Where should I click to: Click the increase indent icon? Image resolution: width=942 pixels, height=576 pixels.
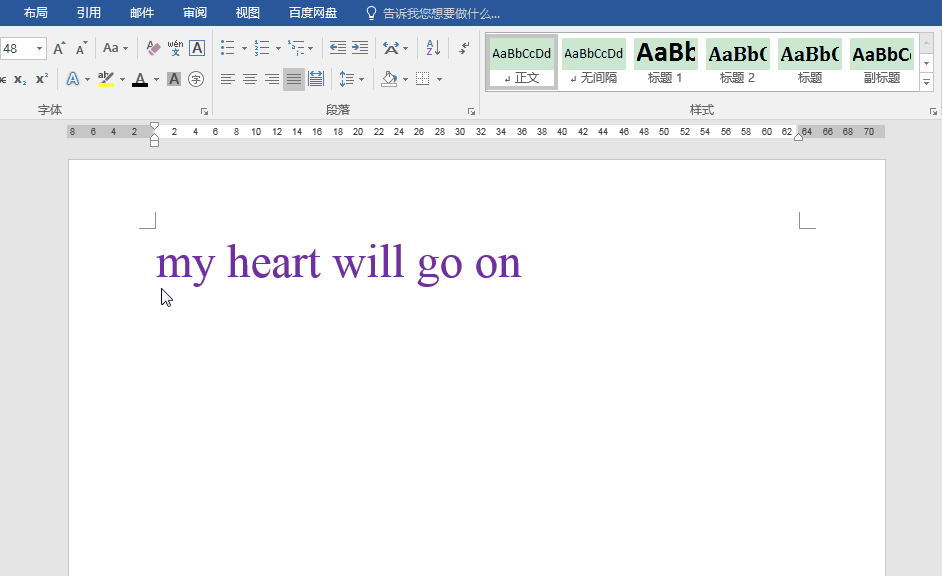pyautogui.click(x=360, y=48)
